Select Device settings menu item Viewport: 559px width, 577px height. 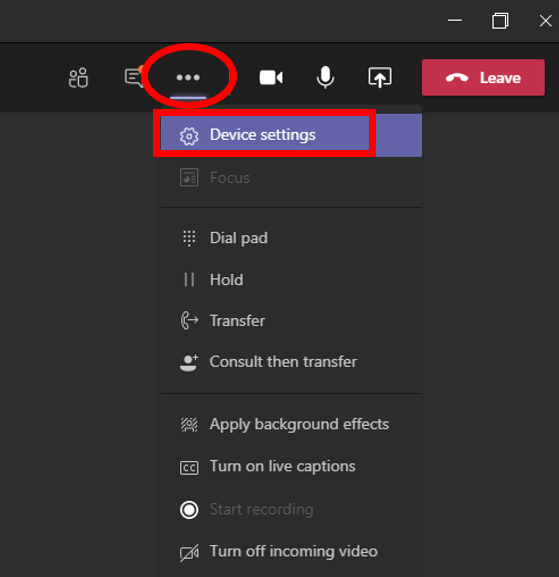[291, 135]
